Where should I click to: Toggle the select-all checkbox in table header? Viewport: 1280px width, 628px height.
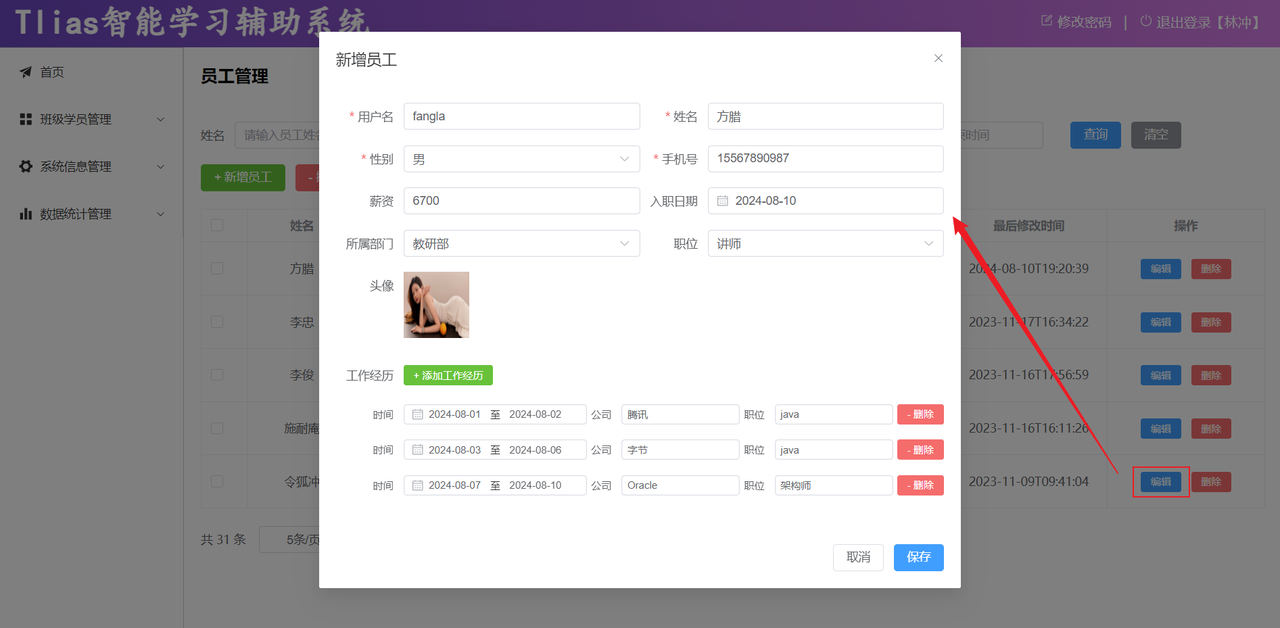click(217, 225)
